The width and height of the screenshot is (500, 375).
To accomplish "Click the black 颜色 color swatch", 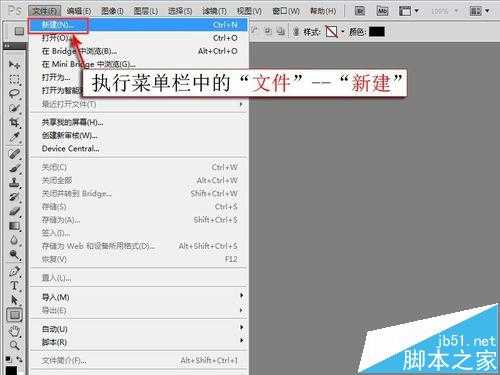I will pos(377,32).
